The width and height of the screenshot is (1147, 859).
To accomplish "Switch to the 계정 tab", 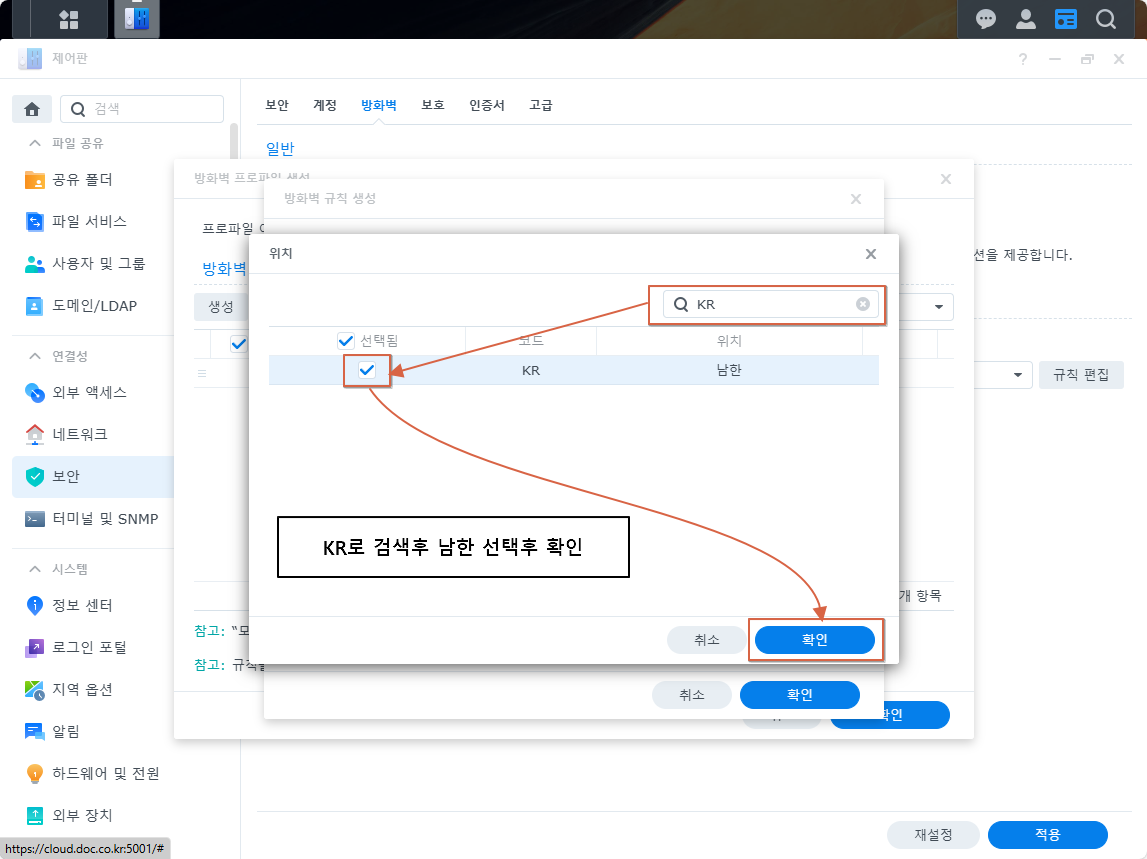I will point(325,105).
